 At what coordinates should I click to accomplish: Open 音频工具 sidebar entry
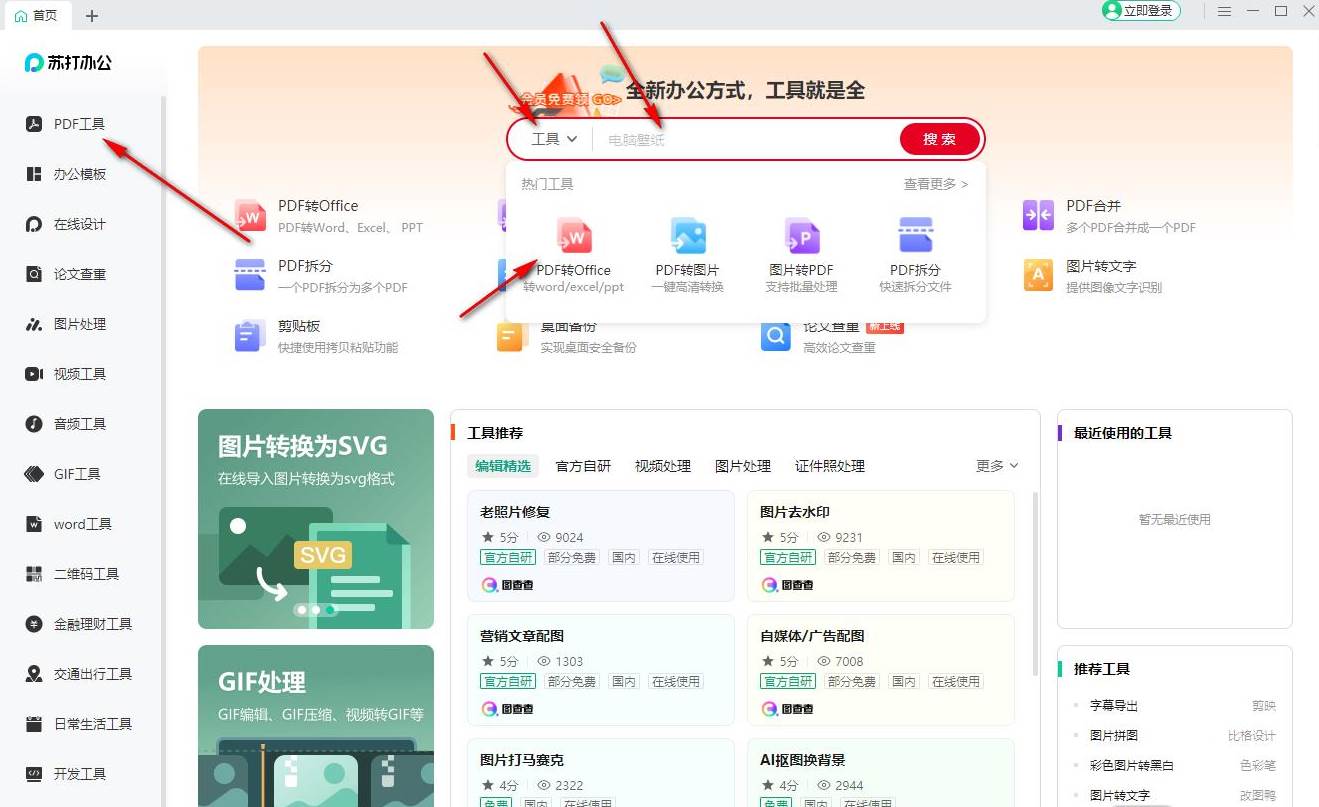pyautogui.click(x=66, y=424)
